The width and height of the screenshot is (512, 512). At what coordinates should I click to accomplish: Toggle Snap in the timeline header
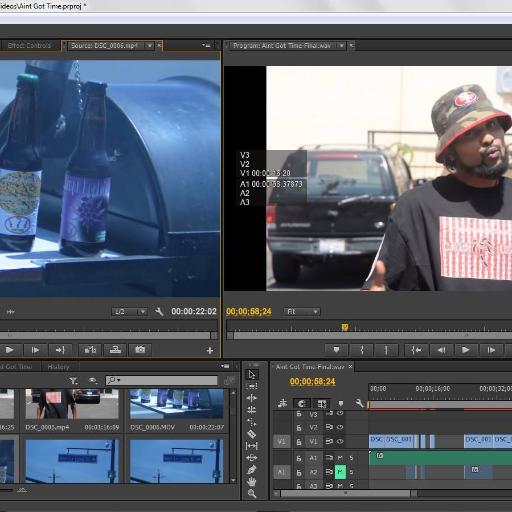tap(301, 404)
